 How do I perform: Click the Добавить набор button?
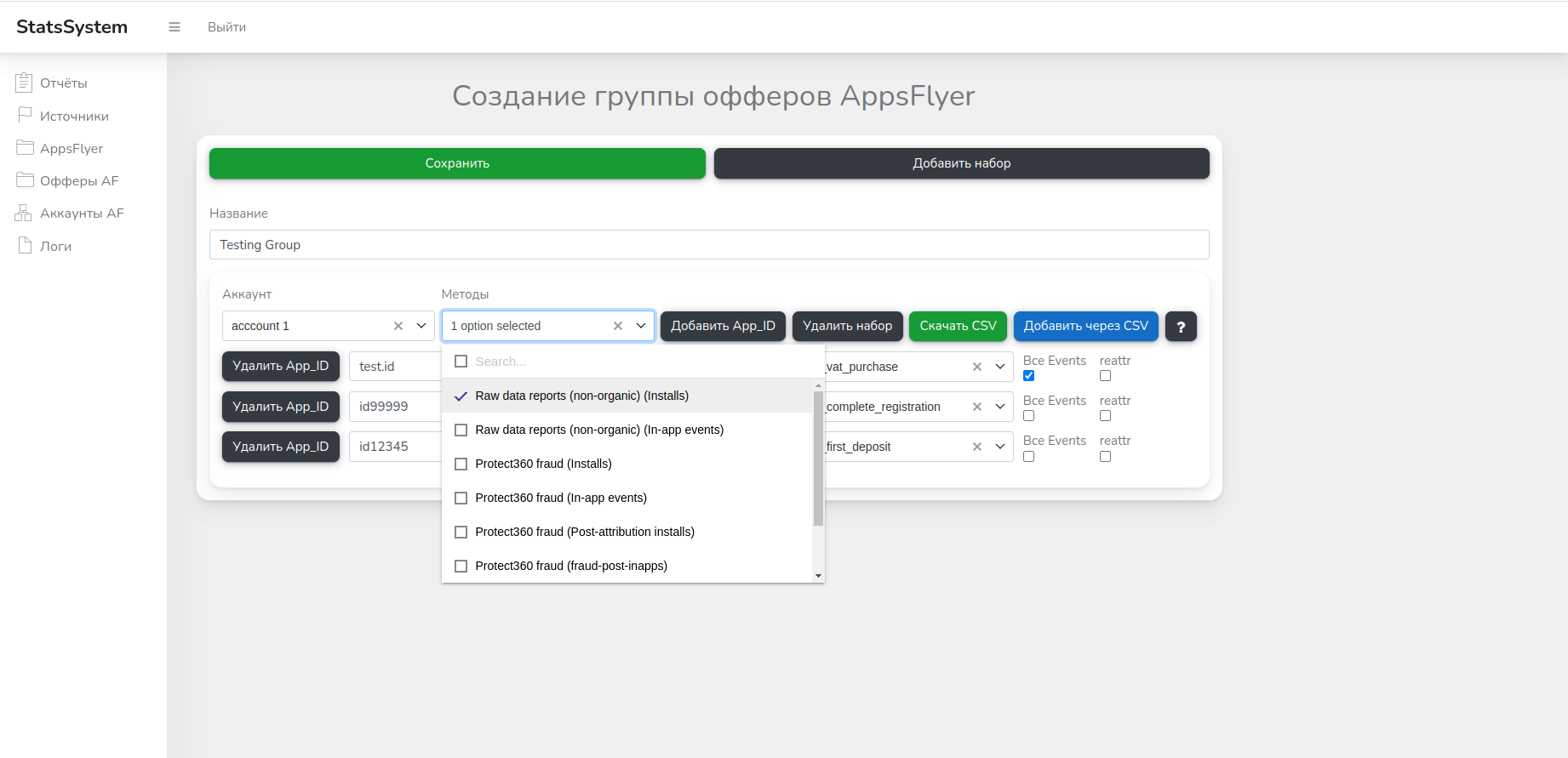pos(962,163)
